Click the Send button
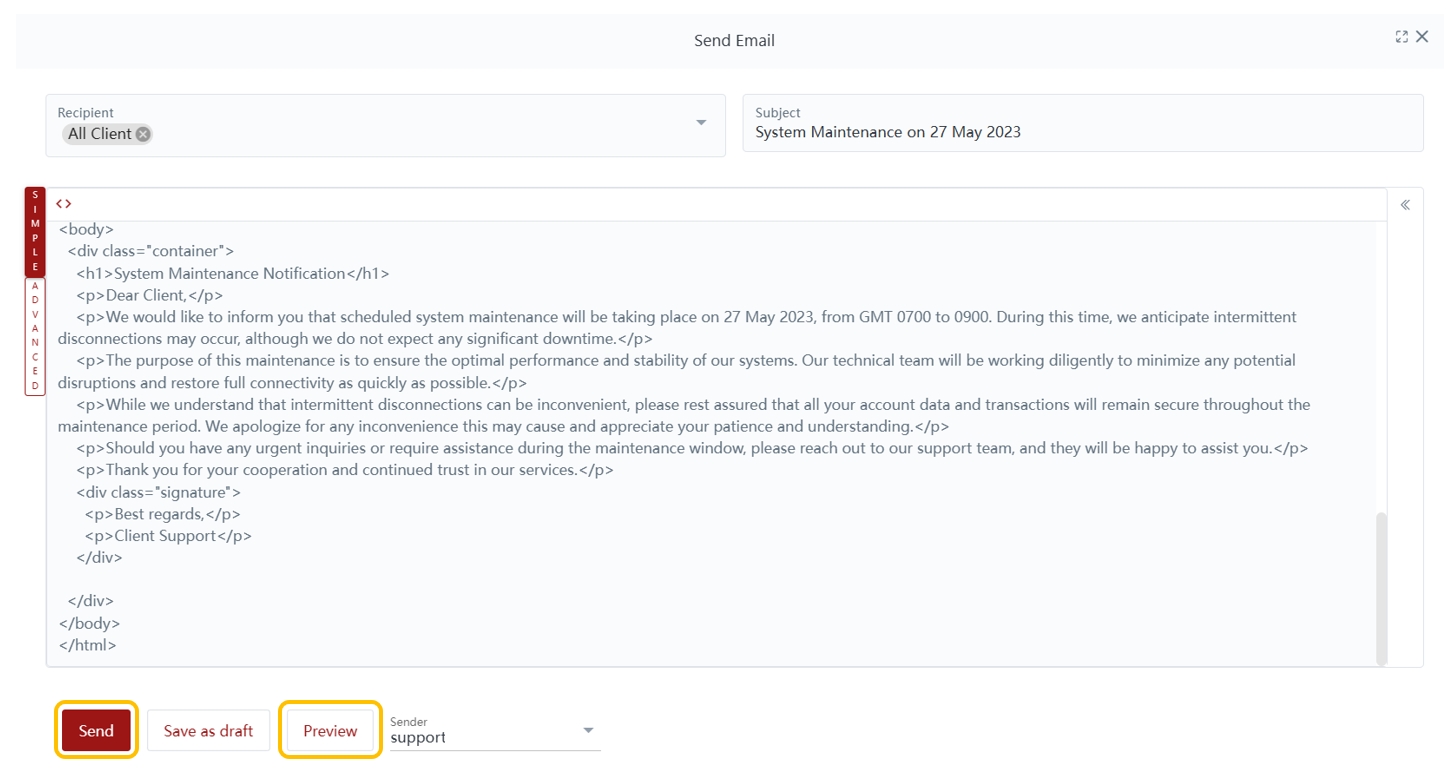Image resolution: width=1449 pixels, height=772 pixels. [96, 731]
